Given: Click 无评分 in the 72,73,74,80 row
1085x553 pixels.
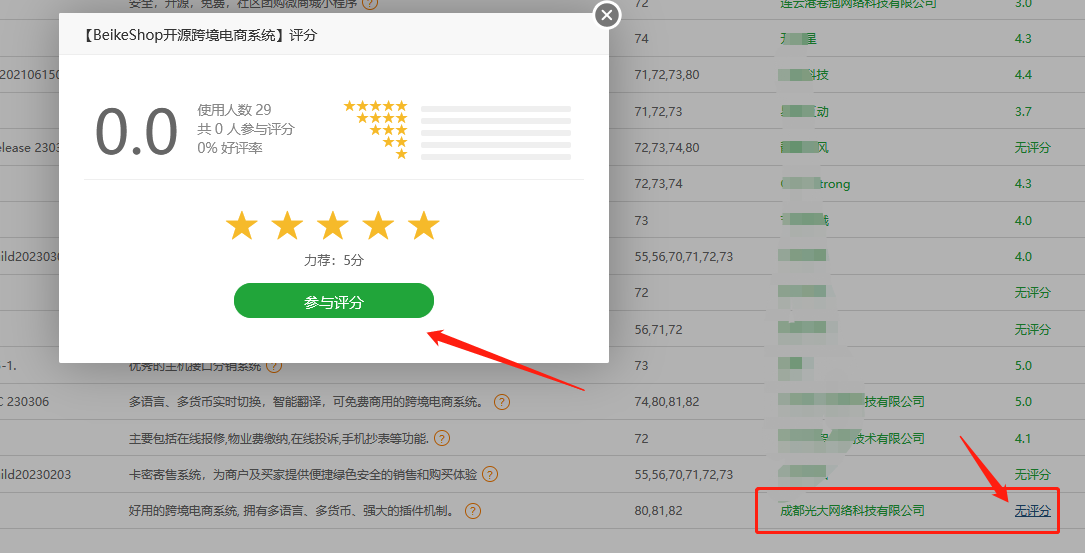Looking at the screenshot, I should pyautogui.click(x=1032, y=147).
